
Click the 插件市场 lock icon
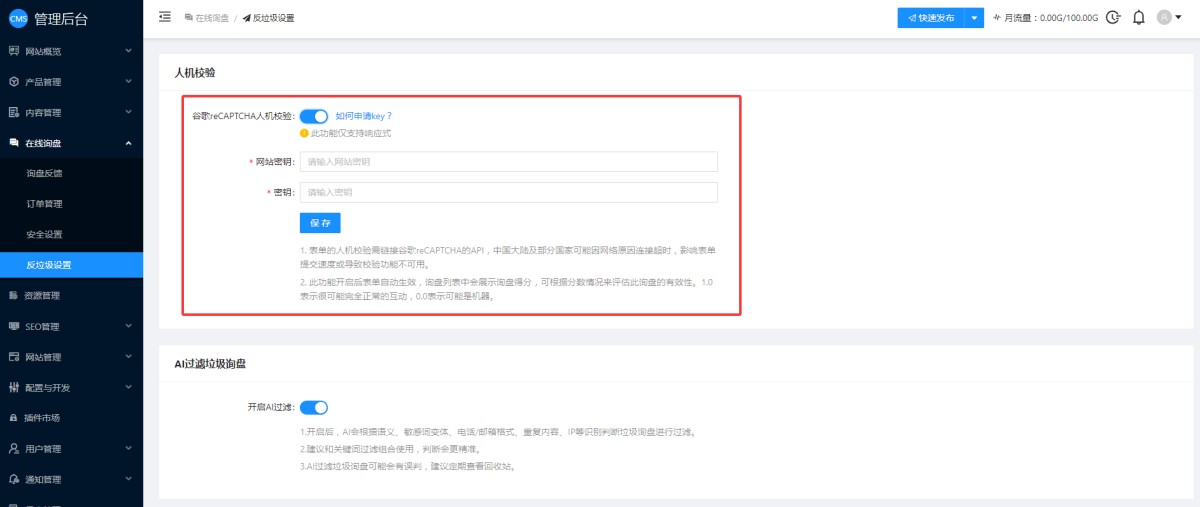tap(14, 418)
